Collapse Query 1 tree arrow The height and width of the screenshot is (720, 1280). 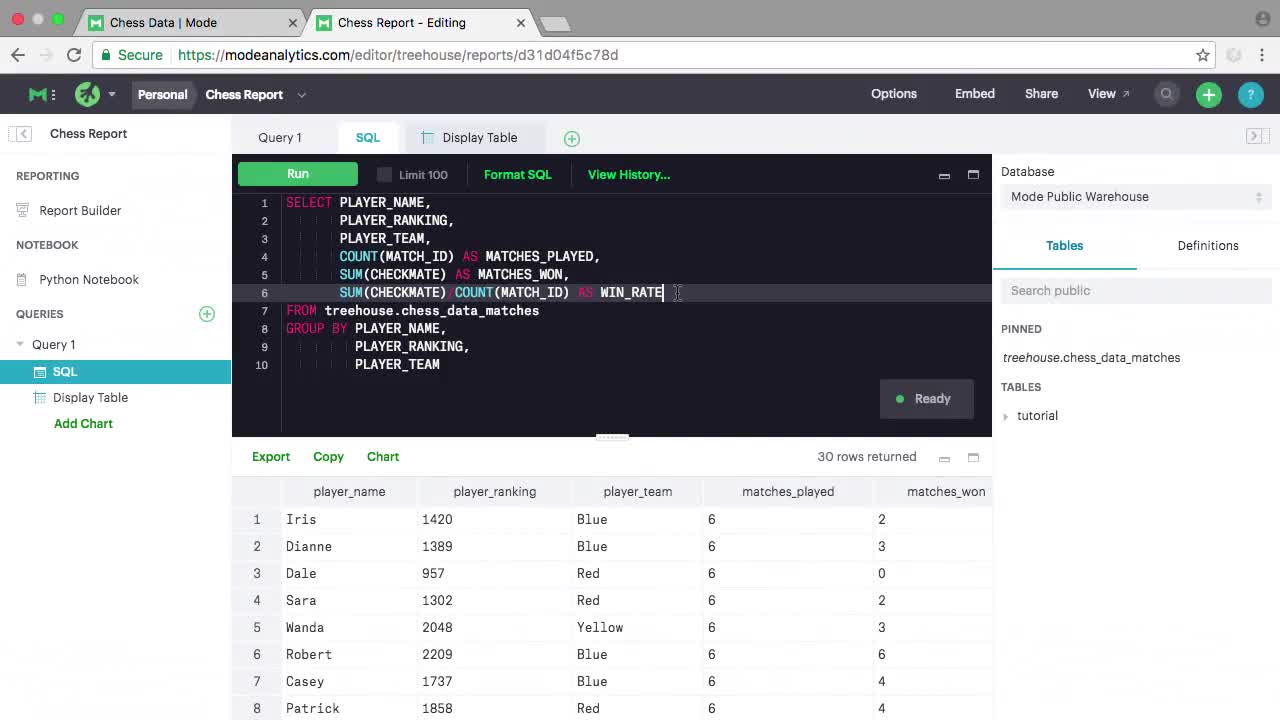20,345
